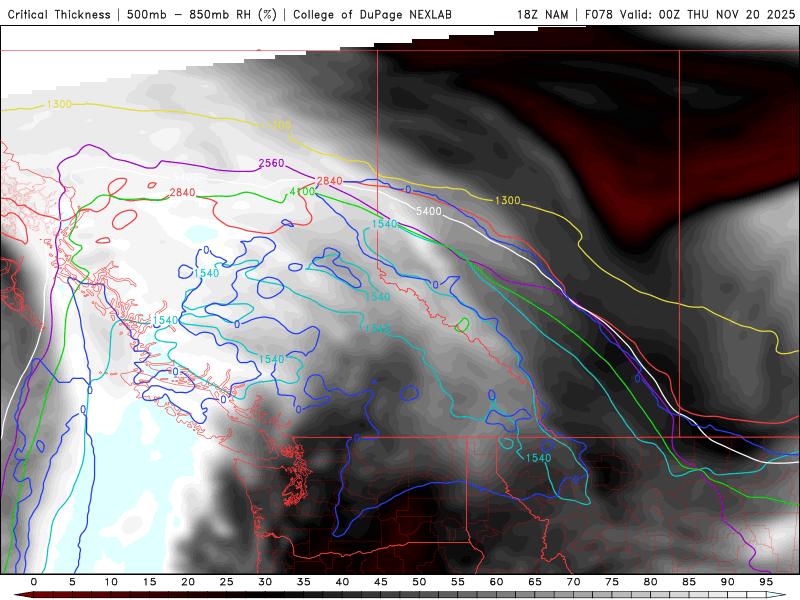The width and height of the screenshot is (800, 600).
Task: Click the colorbar's "30" scale label
Action: tap(265, 582)
